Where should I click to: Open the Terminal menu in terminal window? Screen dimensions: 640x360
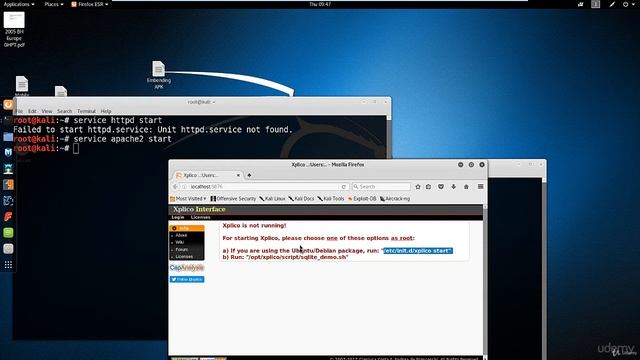(86, 111)
